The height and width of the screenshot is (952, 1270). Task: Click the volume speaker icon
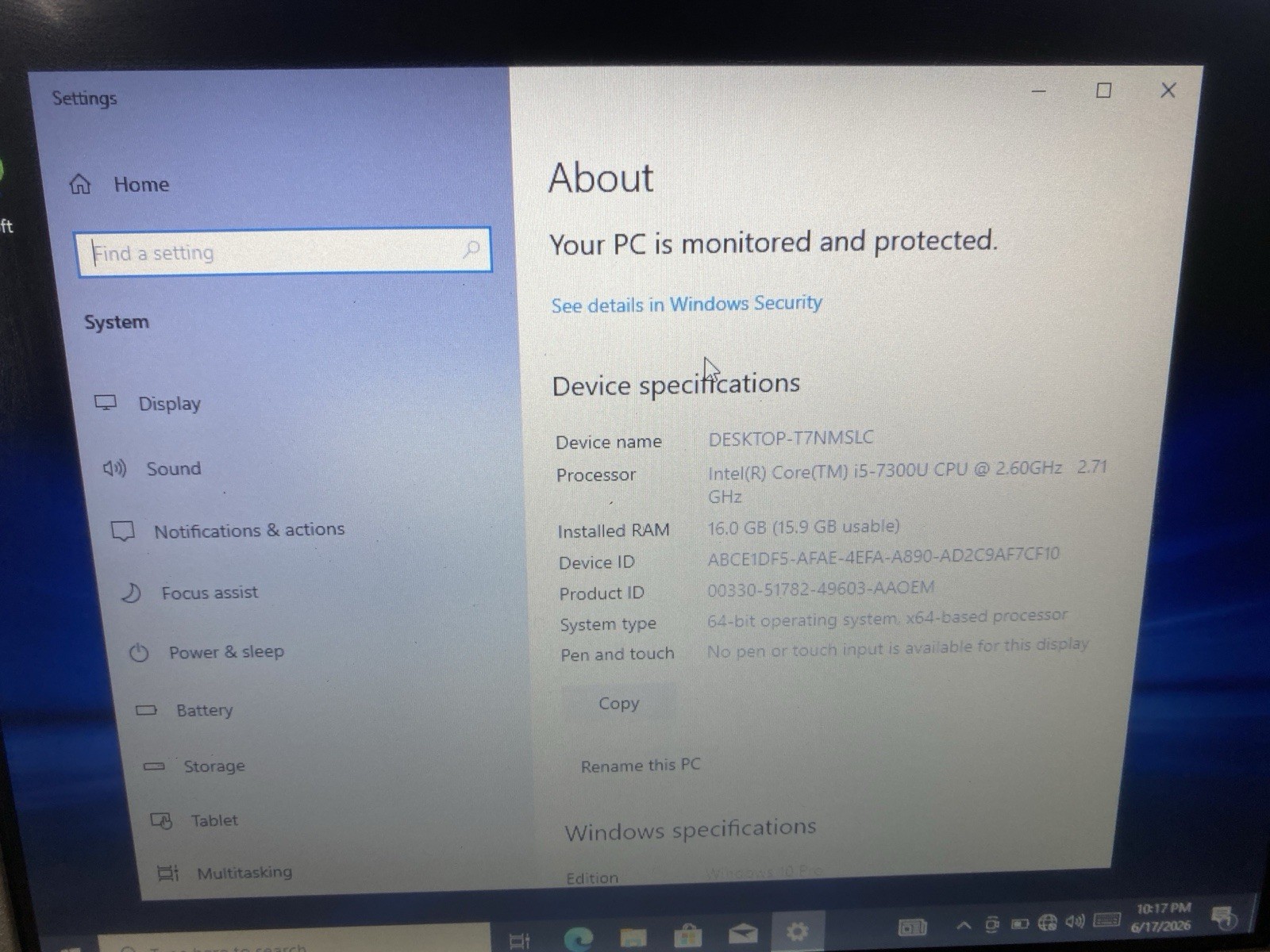tap(1075, 921)
